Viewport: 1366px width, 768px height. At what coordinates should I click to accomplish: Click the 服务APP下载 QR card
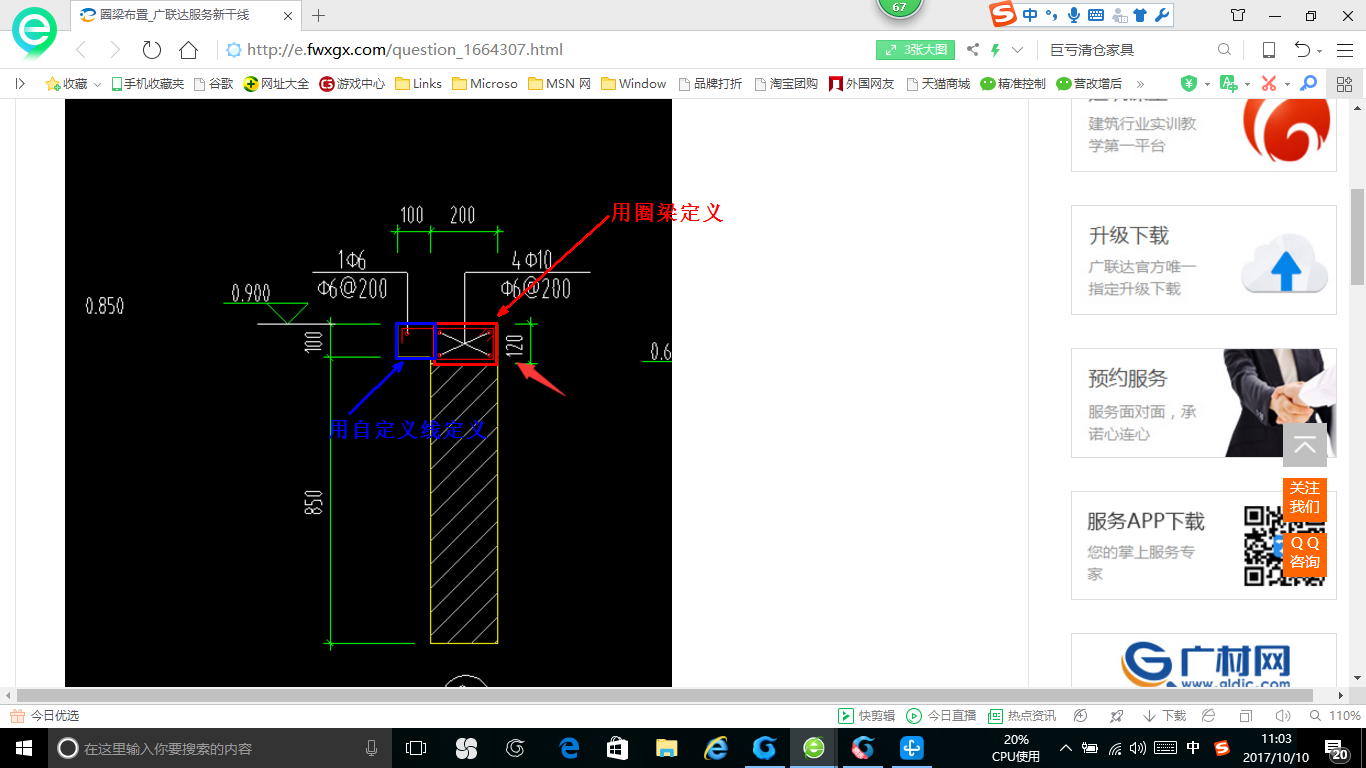pos(1204,545)
